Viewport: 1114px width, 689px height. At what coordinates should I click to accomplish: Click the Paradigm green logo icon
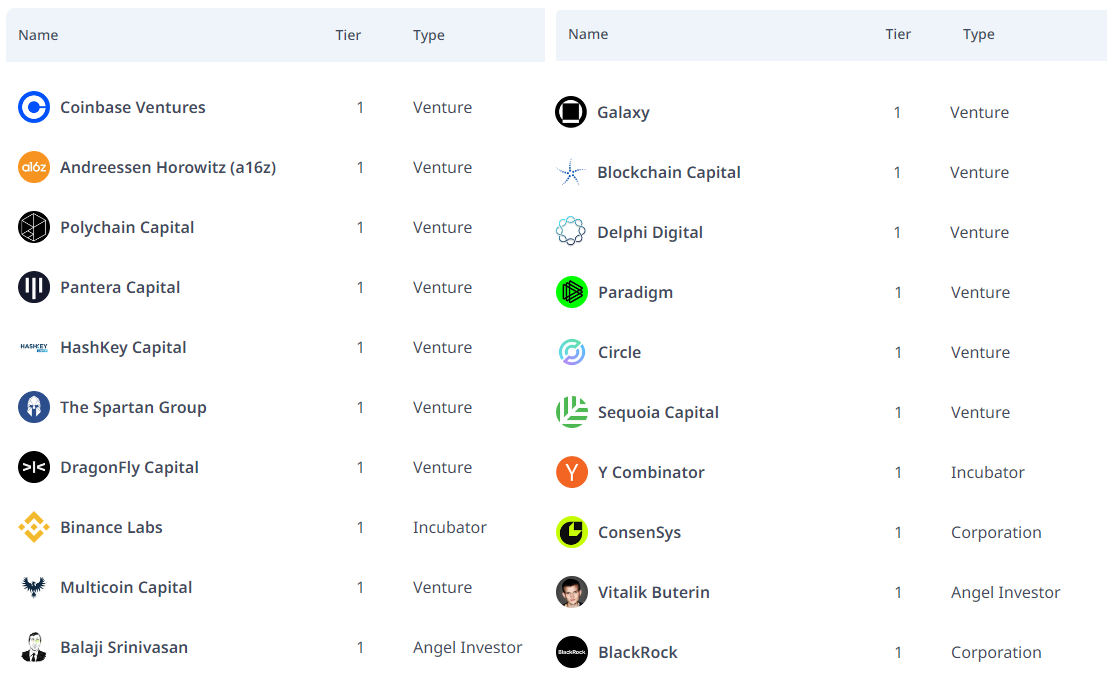pos(572,292)
